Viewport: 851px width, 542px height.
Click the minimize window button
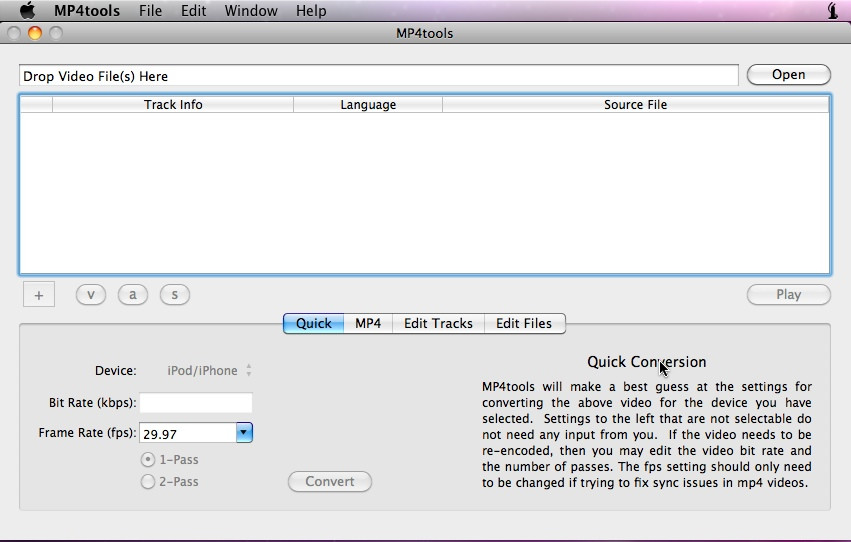coord(35,33)
